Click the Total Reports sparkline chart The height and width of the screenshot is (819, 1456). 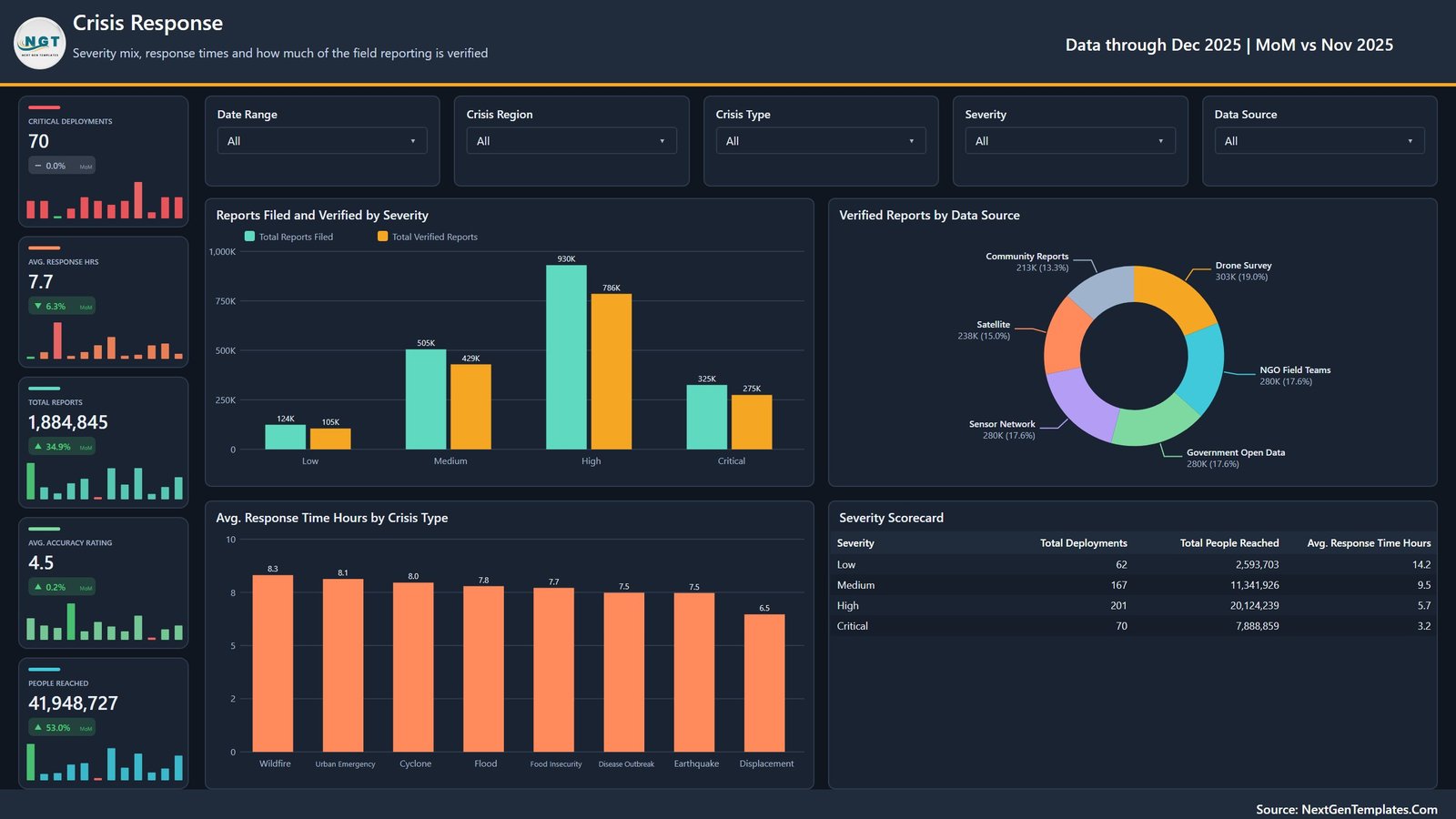click(105, 481)
